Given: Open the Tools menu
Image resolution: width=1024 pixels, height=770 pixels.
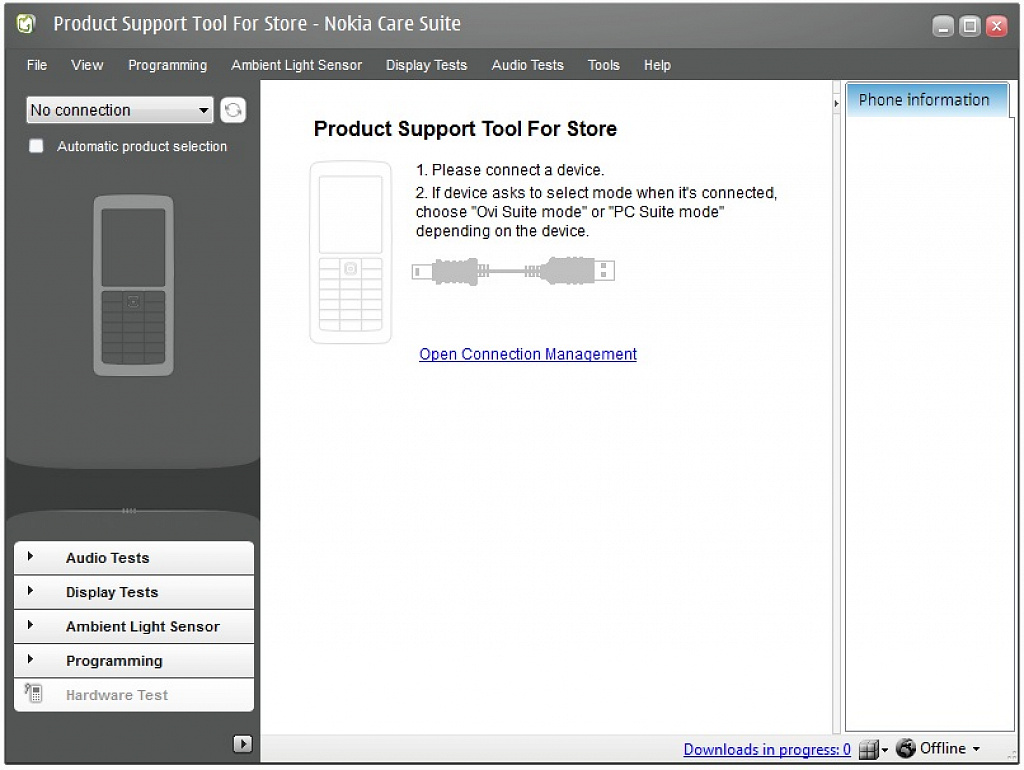Looking at the screenshot, I should [x=603, y=65].
